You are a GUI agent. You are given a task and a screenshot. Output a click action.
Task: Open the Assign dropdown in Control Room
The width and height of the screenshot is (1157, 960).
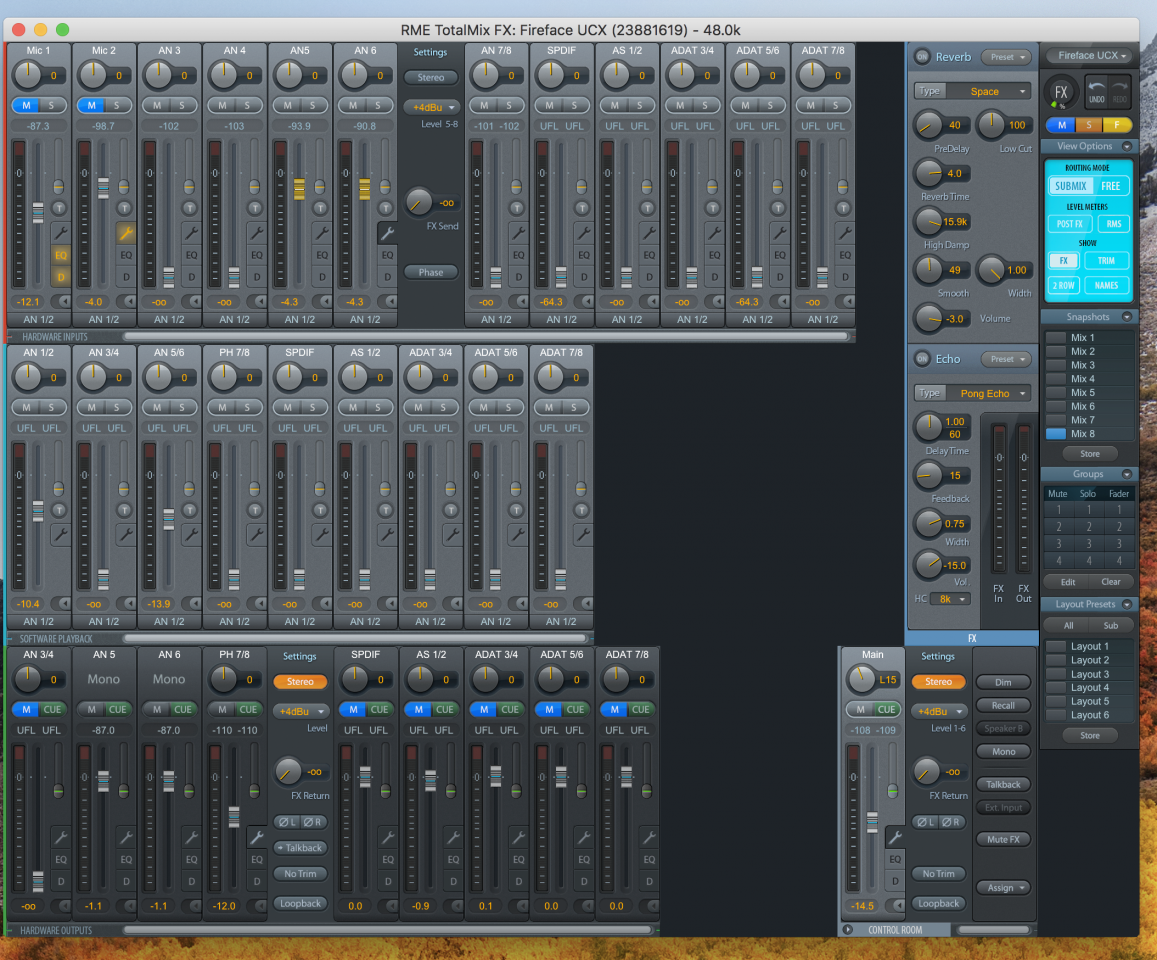click(1004, 888)
